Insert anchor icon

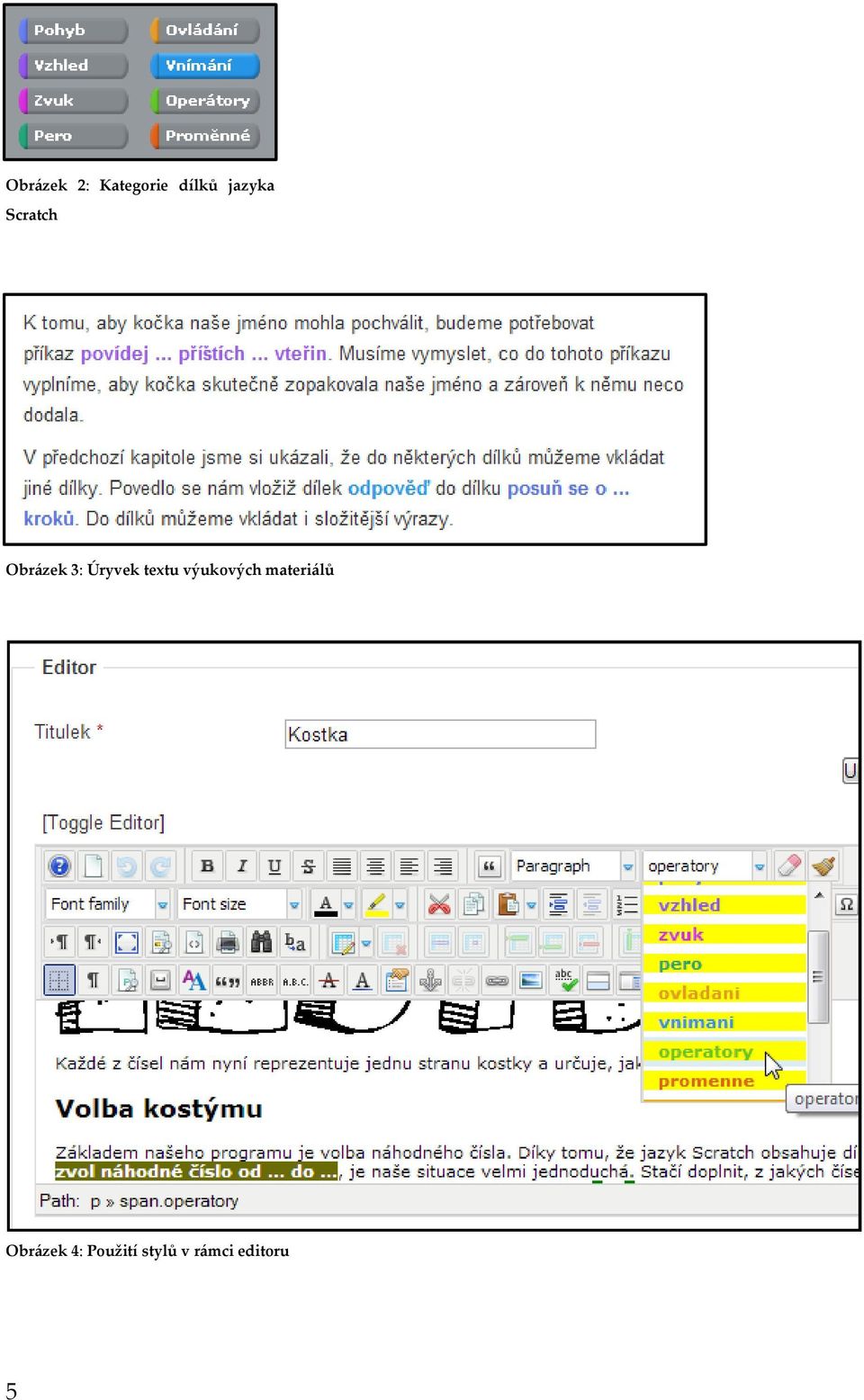click(430, 980)
